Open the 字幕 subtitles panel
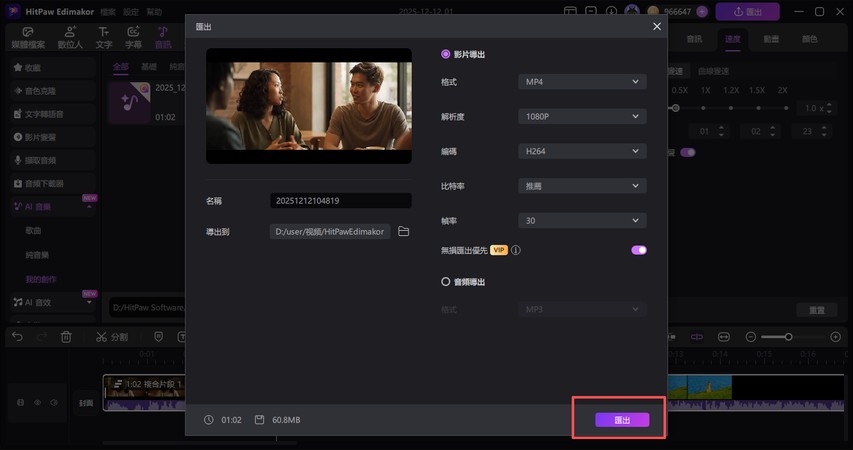853x450 pixels. tap(133, 38)
